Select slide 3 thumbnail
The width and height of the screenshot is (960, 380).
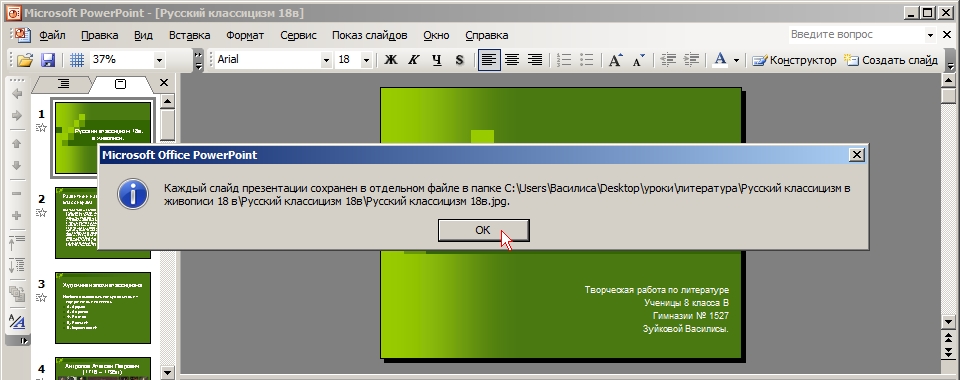point(103,308)
